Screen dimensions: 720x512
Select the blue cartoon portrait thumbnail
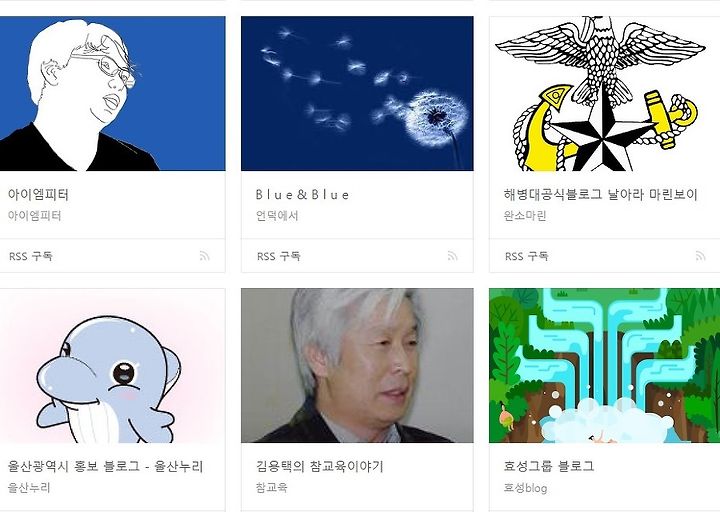[x=112, y=94]
